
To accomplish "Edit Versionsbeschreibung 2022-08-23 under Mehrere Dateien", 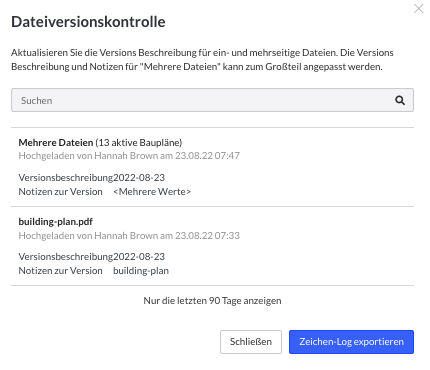I will [139, 178].
